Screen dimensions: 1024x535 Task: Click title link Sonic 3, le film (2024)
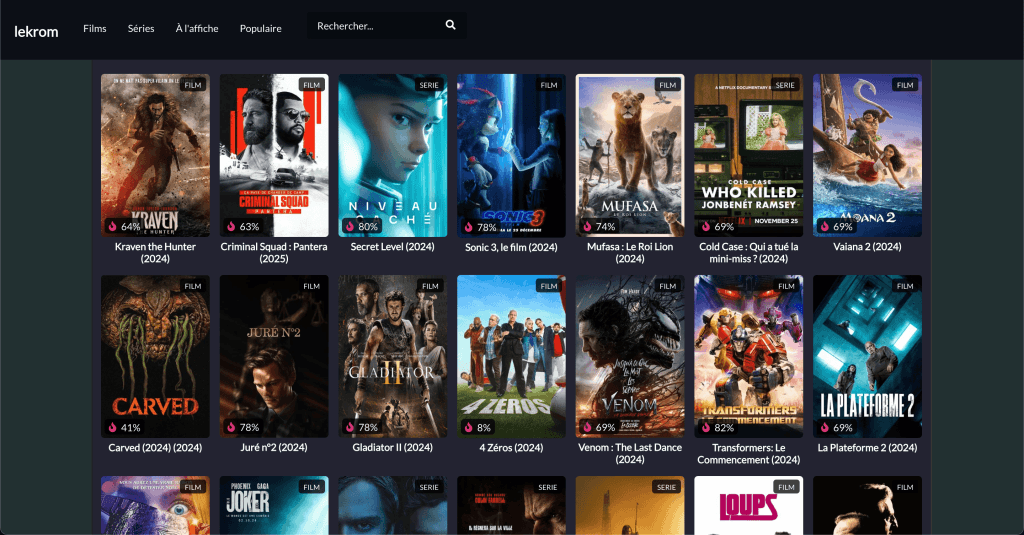(511, 248)
